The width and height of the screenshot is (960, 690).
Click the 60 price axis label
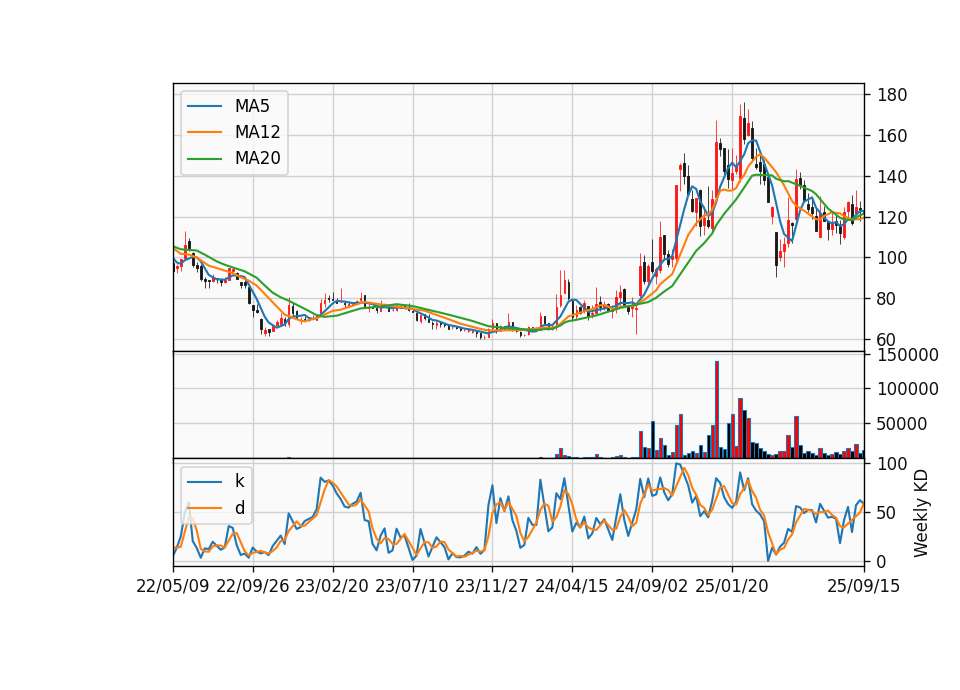(x=887, y=340)
